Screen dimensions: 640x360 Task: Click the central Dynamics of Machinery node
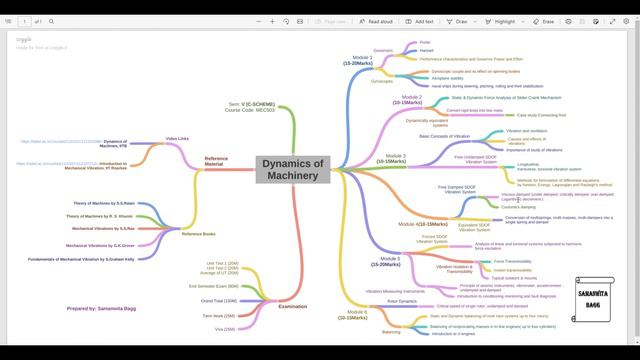click(x=293, y=169)
